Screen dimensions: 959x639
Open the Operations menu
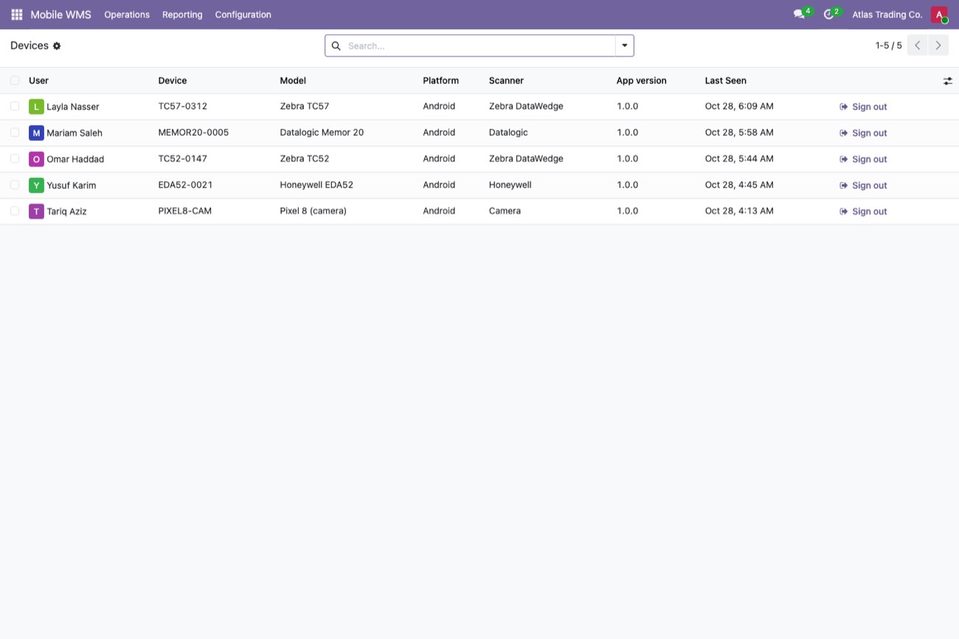(127, 14)
